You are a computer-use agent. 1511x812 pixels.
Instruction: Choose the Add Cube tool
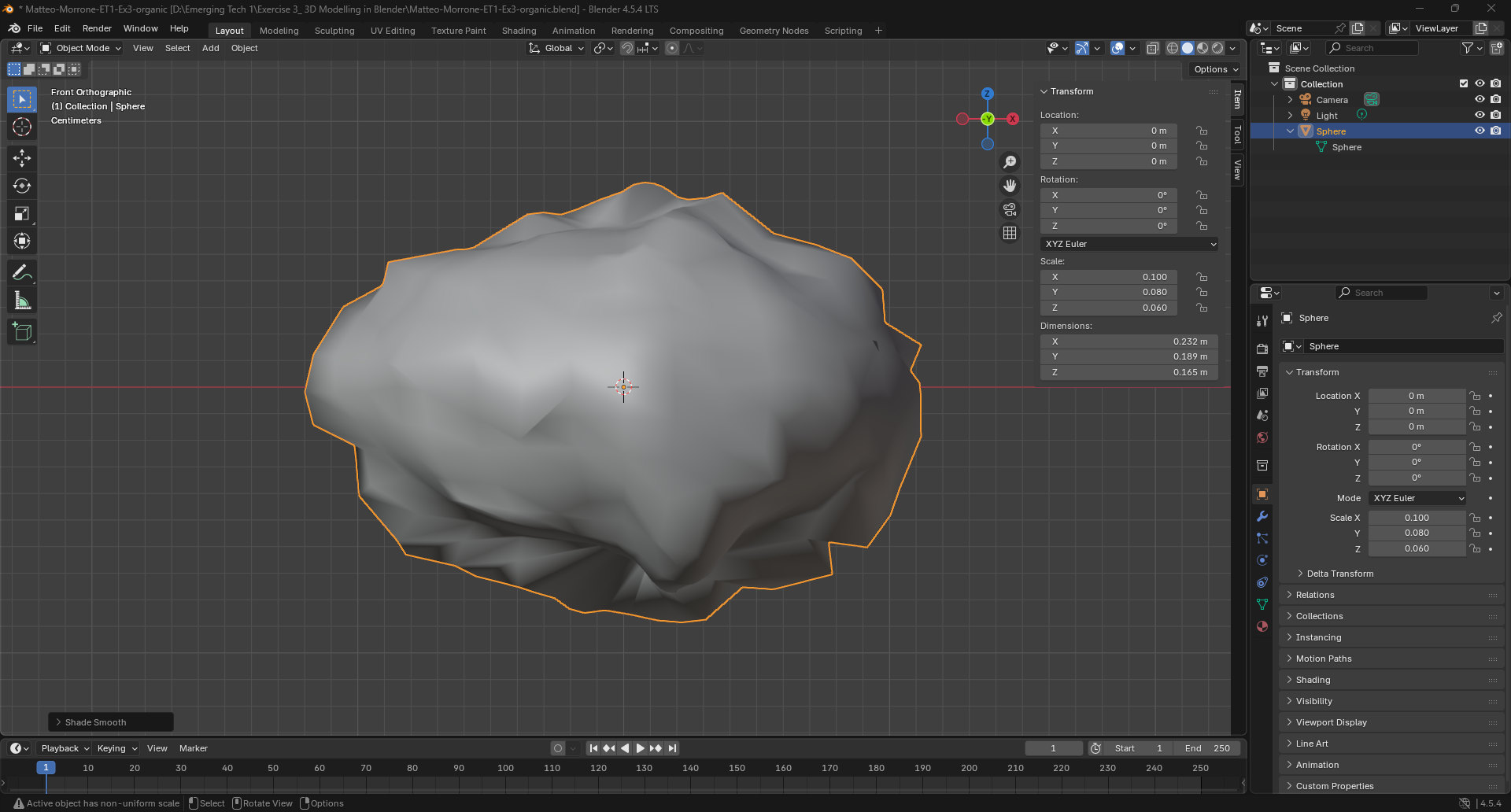(22, 332)
